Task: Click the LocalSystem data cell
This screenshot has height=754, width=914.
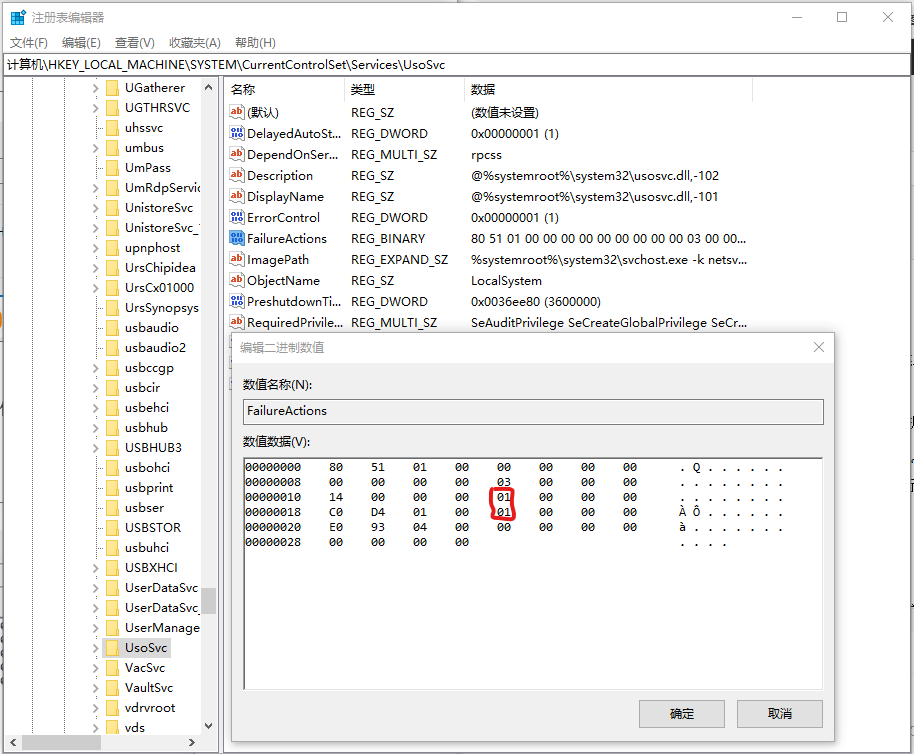Action: [506, 281]
